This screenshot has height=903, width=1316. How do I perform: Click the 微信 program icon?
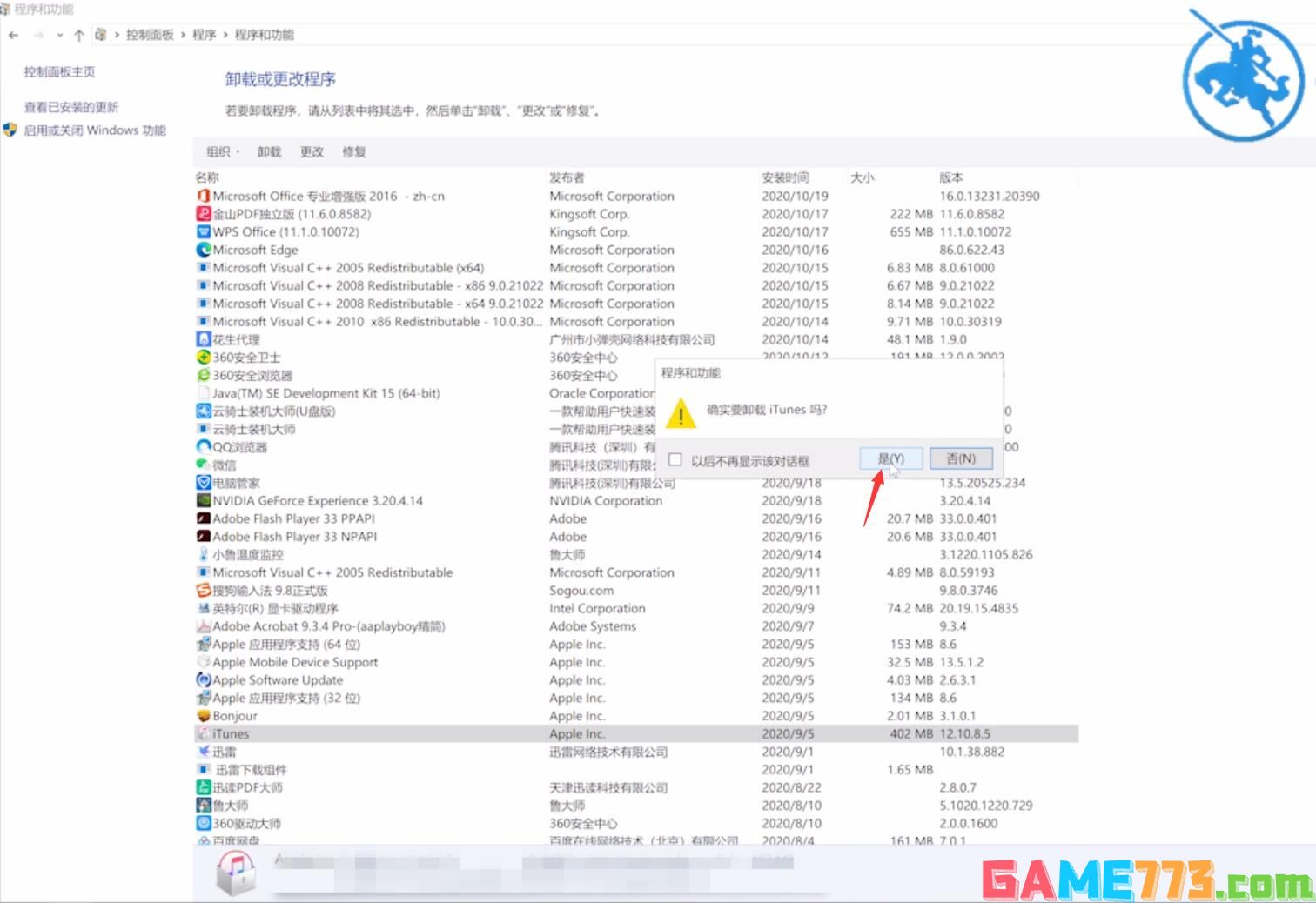pos(204,465)
